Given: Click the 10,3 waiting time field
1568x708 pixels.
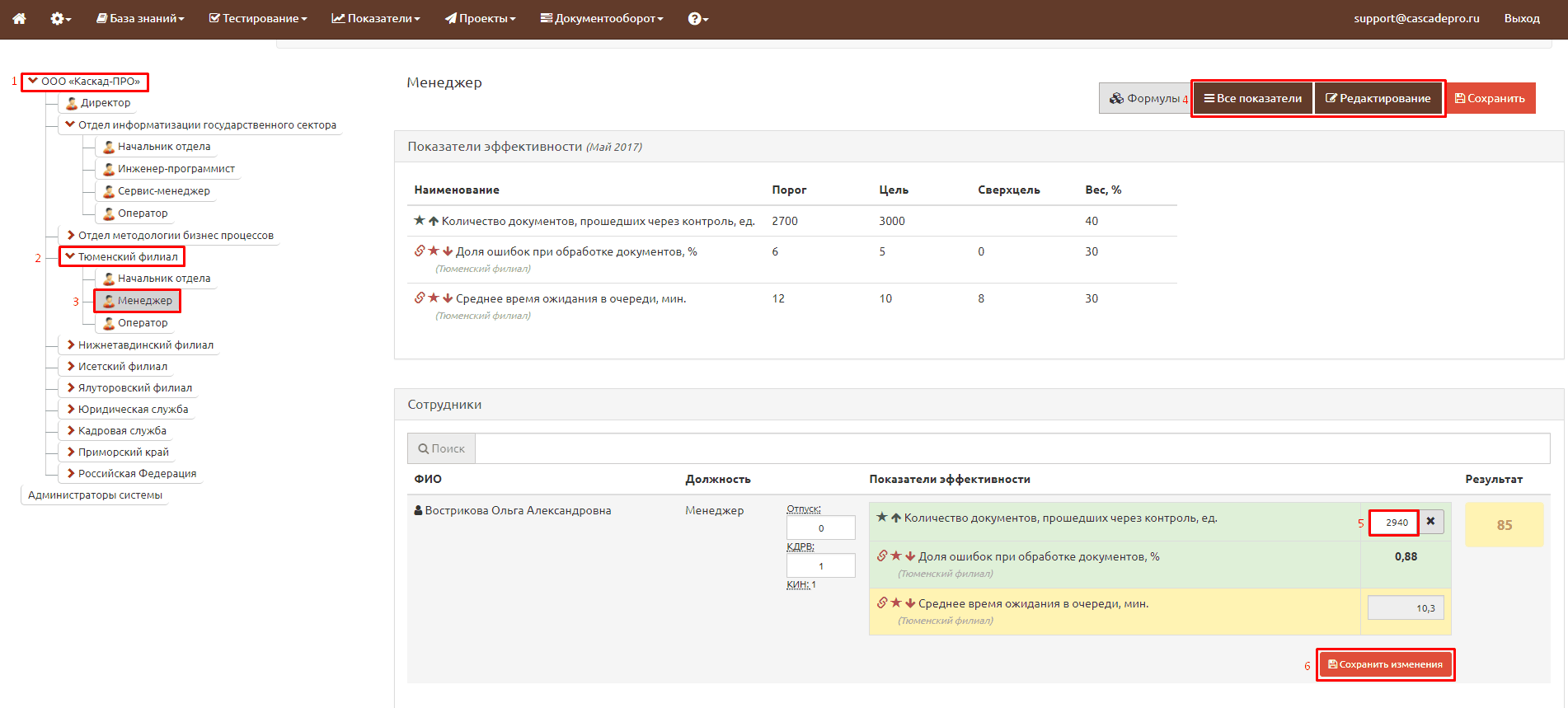Looking at the screenshot, I should click(1406, 607).
